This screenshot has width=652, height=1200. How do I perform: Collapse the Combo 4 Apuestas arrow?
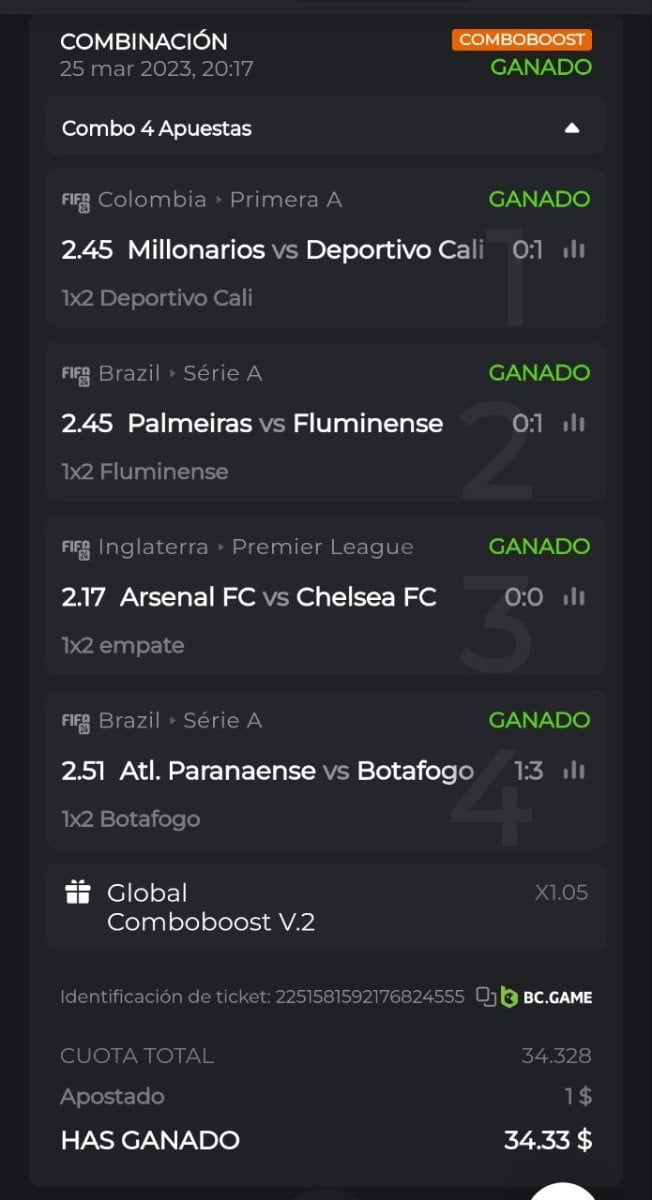572,128
